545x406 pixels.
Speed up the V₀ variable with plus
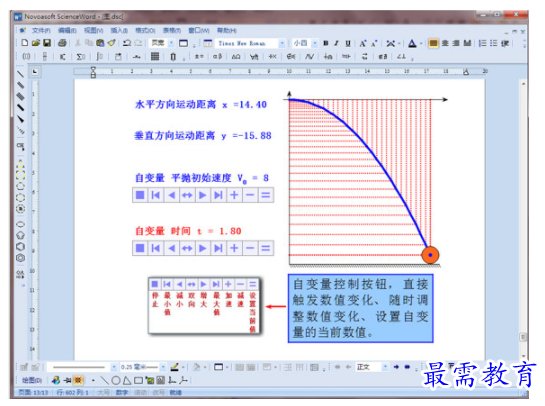234,195
